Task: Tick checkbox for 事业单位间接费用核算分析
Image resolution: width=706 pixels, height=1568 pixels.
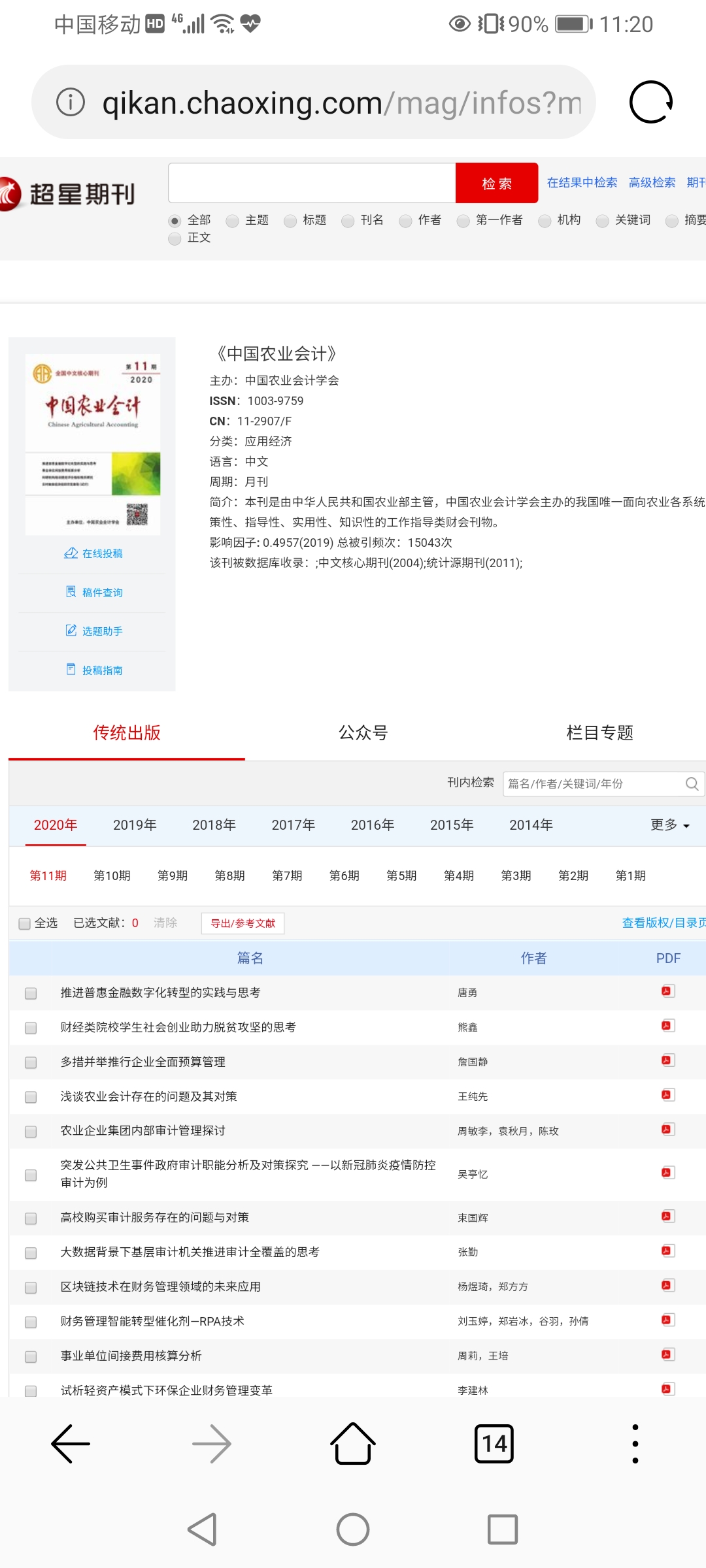Action: click(x=31, y=1357)
